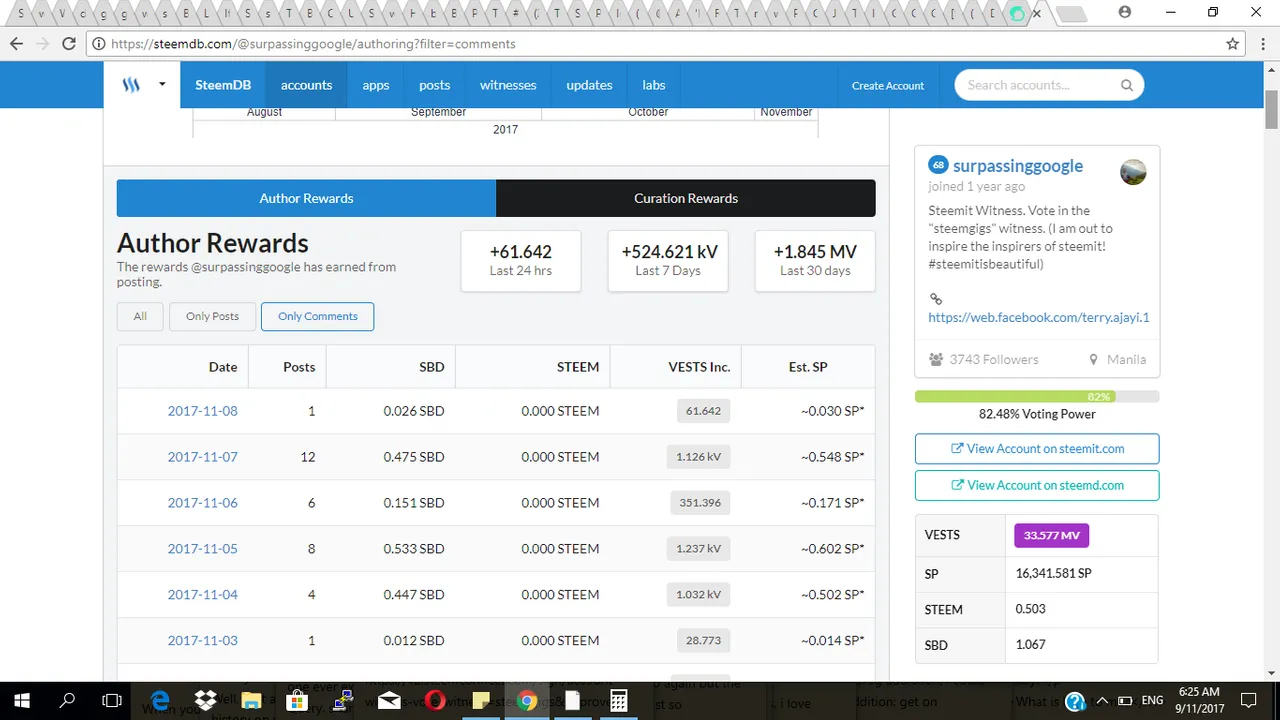Open Task View on taskbar
The image size is (1280, 720).
(x=113, y=701)
